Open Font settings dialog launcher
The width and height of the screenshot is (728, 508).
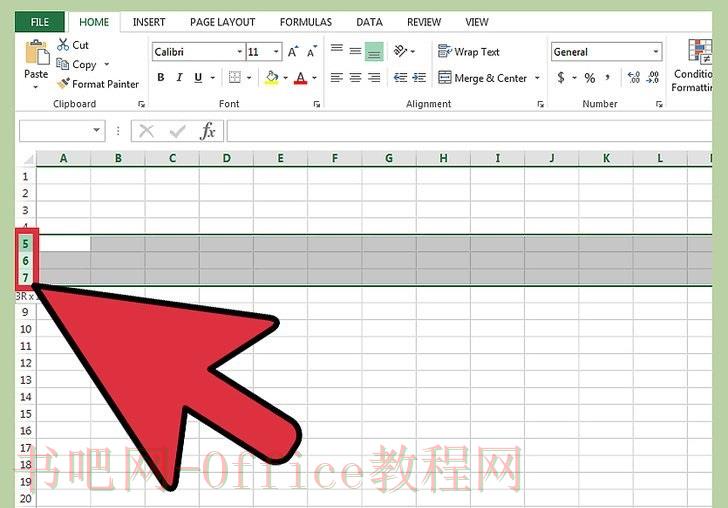[317, 104]
